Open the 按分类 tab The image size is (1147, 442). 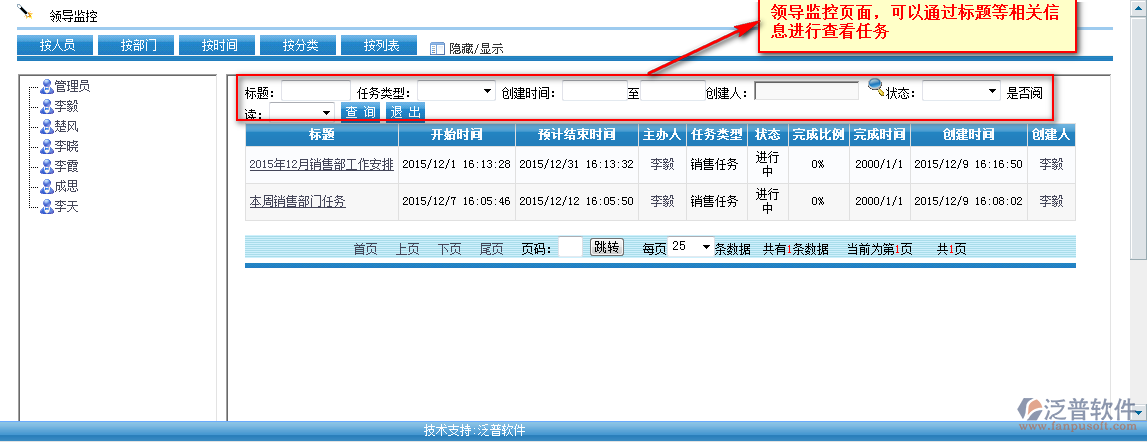pyautogui.click(x=298, y=45)
